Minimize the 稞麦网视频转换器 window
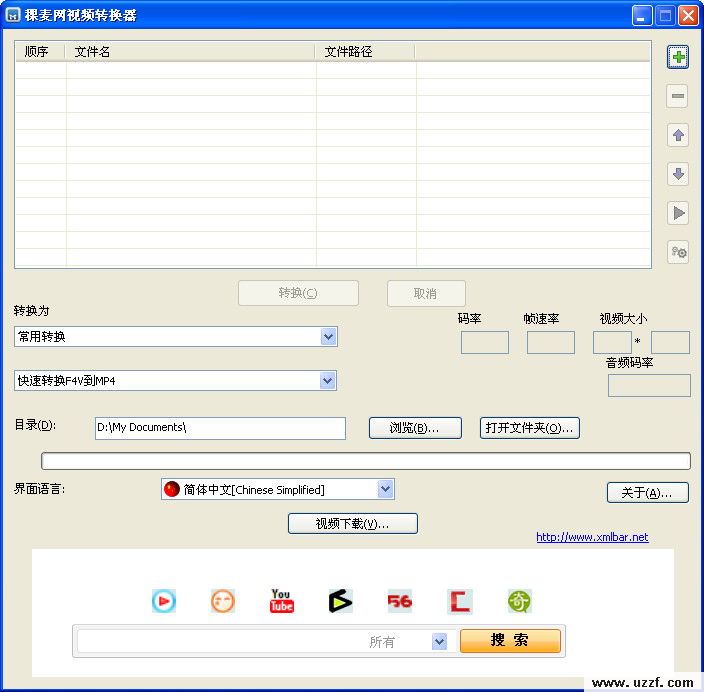 coord(642,15)
